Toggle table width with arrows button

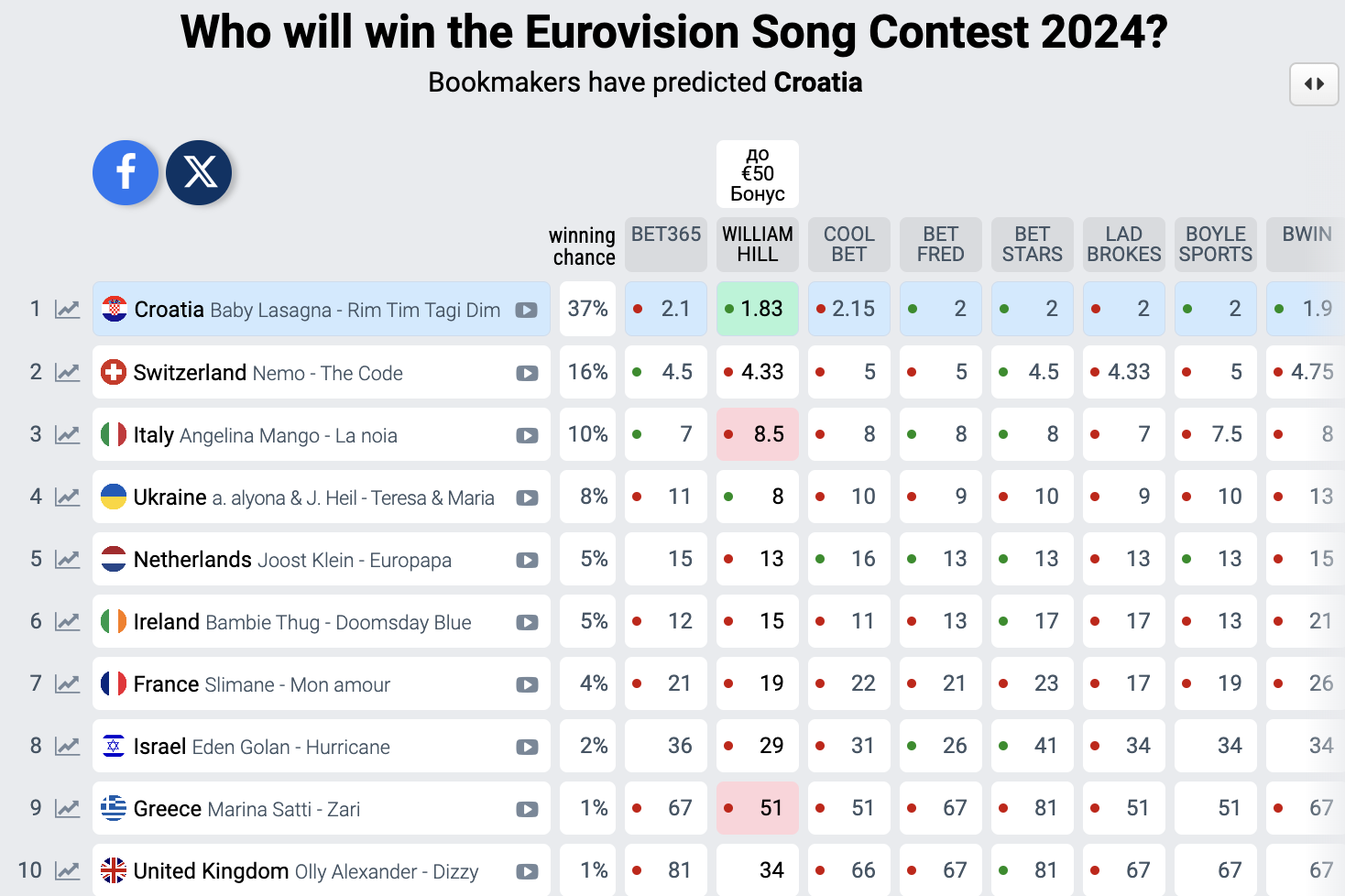[x=1314, y=84]
